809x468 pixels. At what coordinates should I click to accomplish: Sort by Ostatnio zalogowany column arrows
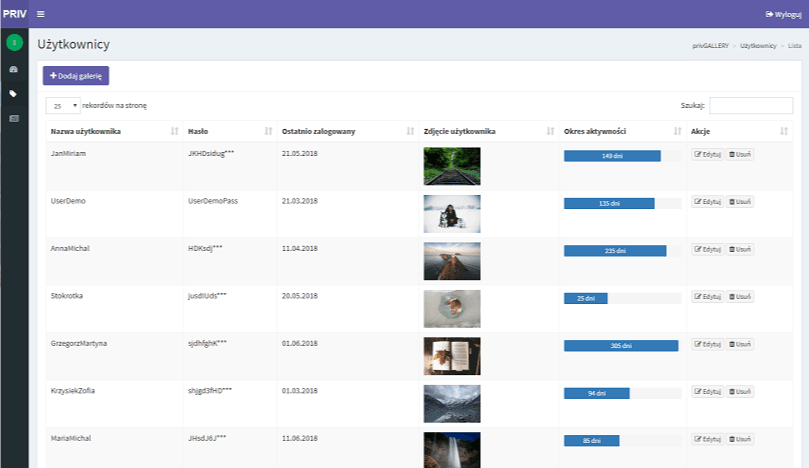(410, 131)
